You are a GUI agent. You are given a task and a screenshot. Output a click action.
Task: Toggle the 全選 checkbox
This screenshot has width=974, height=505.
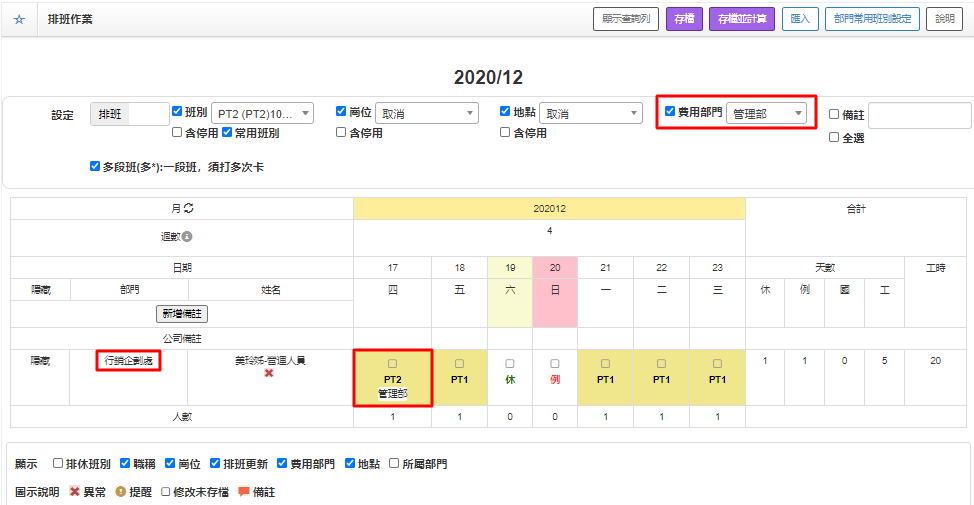[834, 137]
